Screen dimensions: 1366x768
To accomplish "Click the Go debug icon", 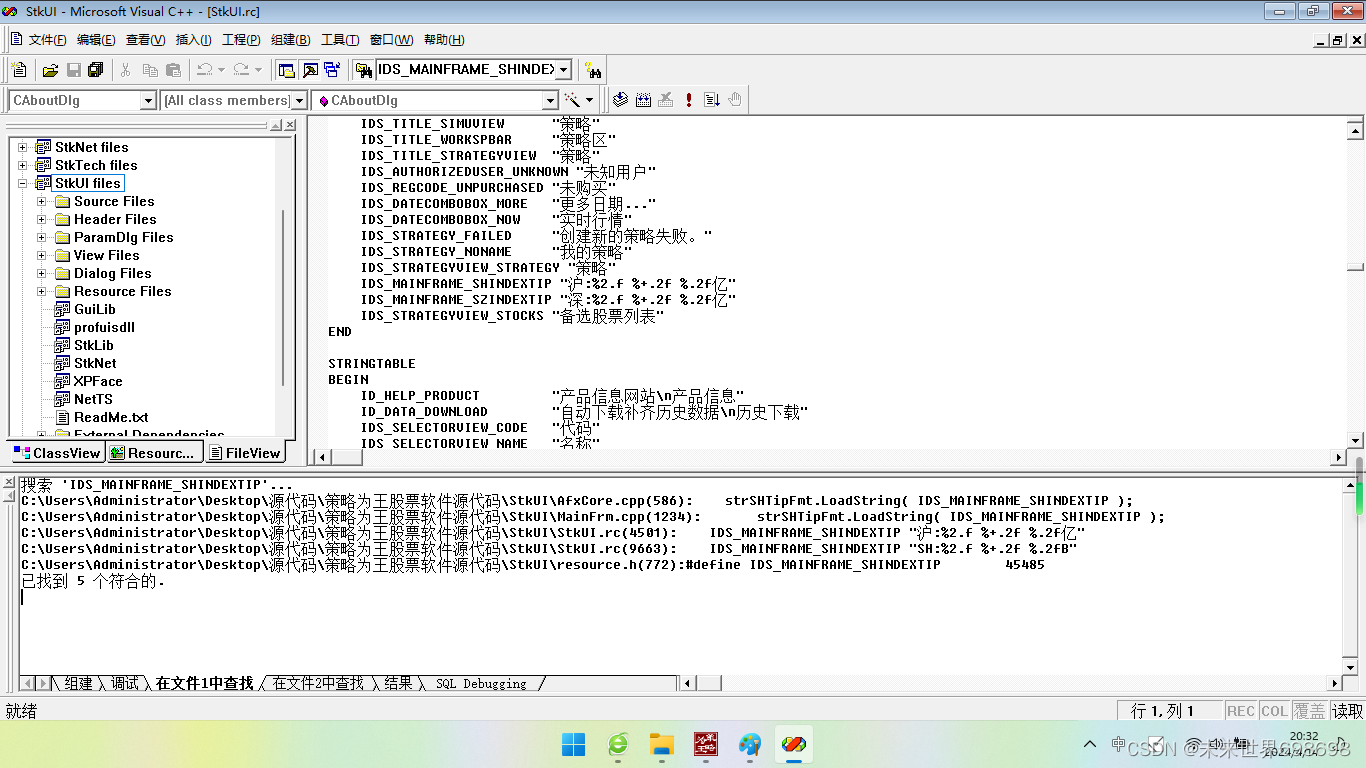I will (712, 100).
